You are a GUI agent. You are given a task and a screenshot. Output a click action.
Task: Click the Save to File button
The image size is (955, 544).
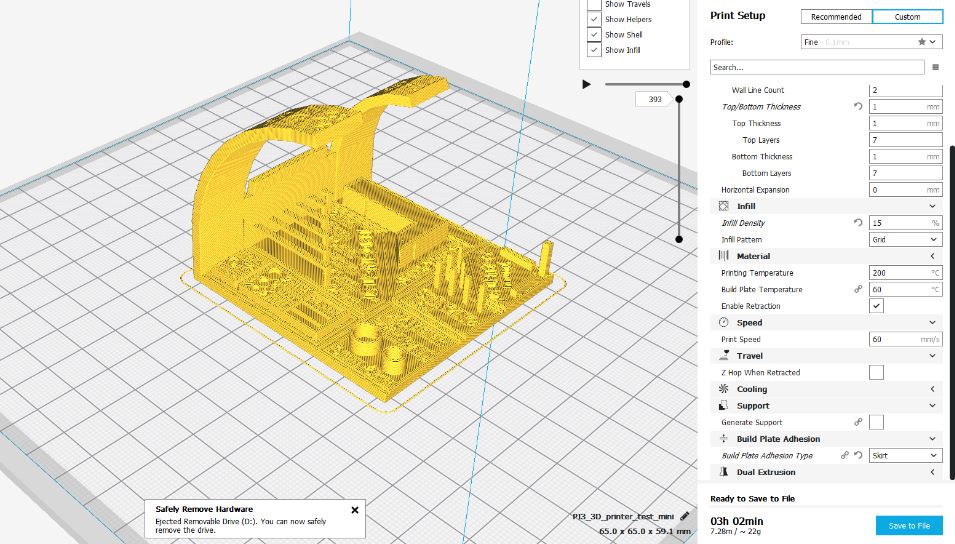click(909, 526)
